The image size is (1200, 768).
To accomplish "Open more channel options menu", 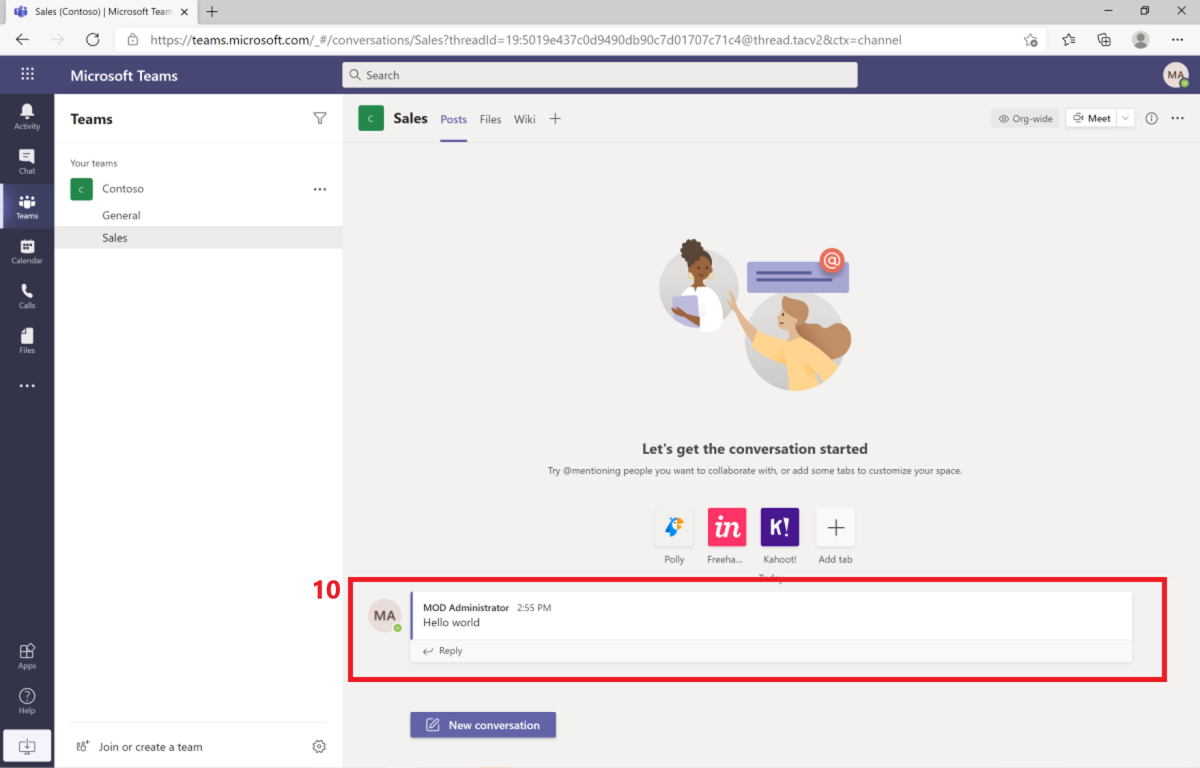I will 1177,117.
